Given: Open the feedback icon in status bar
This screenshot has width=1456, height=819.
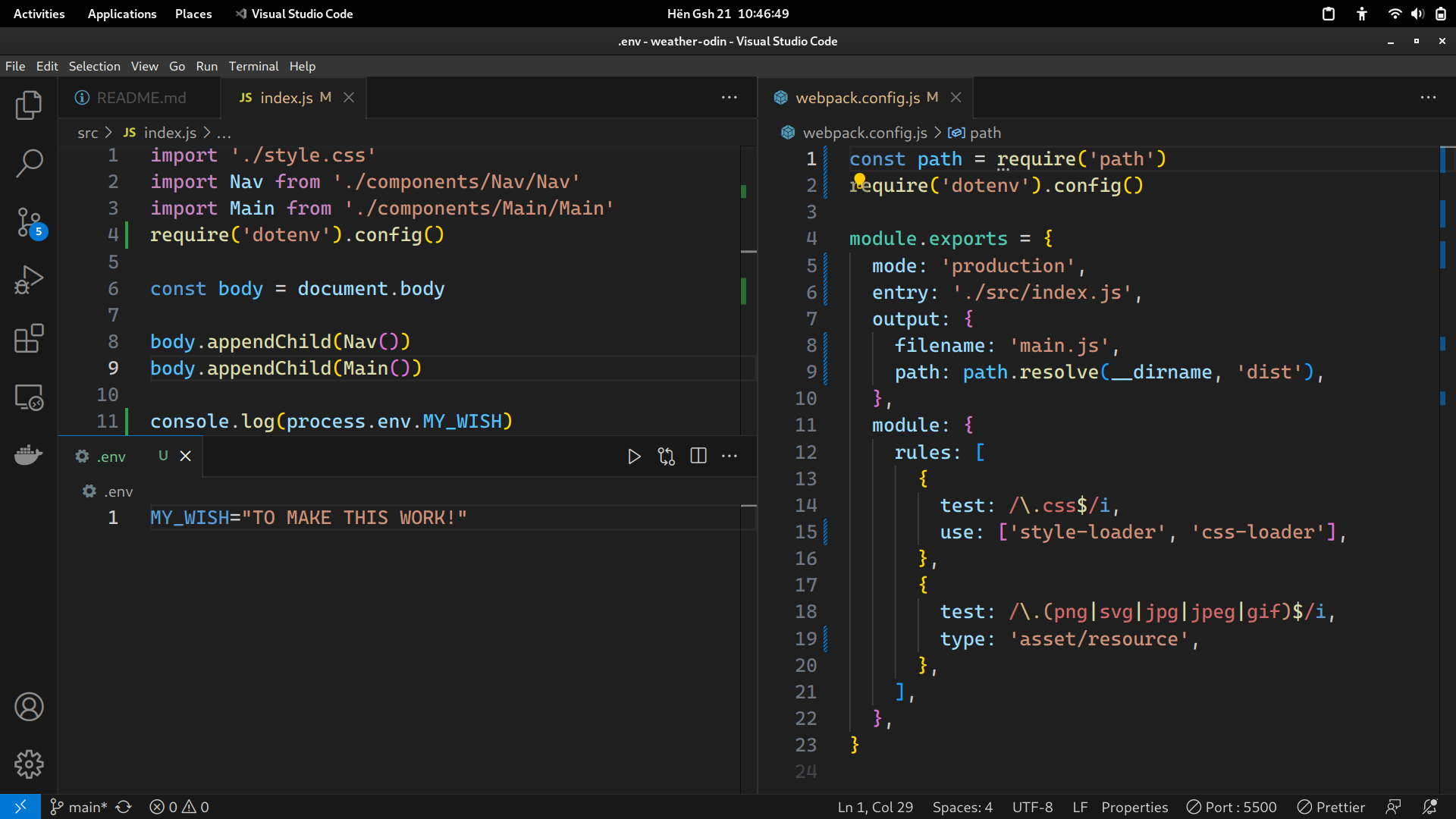Looking at the screenshot, I should [x=1393, y=807].
